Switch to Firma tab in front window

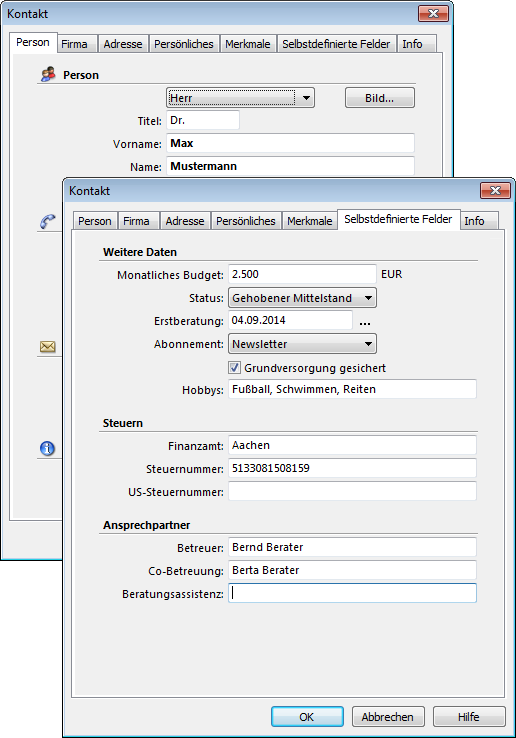(137, 221)
